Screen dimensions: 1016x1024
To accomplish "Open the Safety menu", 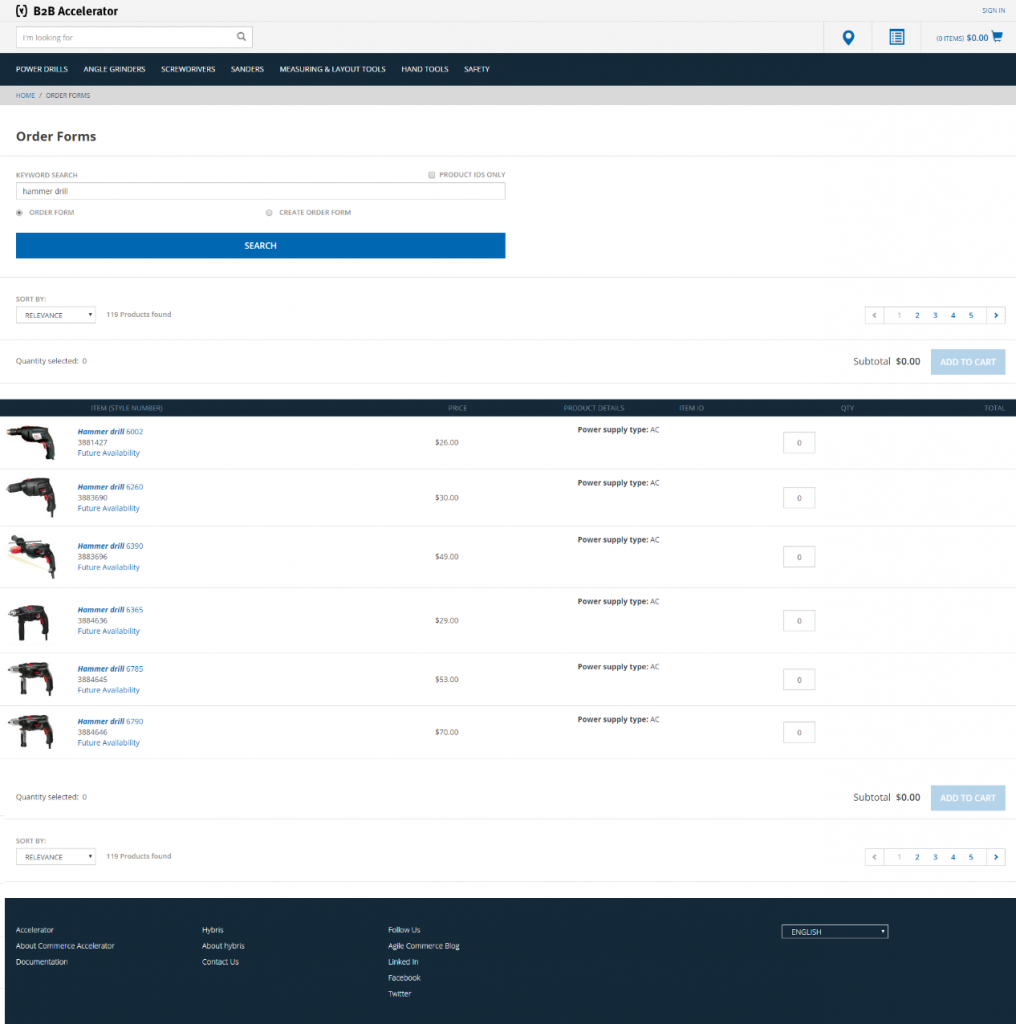I will point(477,69).
